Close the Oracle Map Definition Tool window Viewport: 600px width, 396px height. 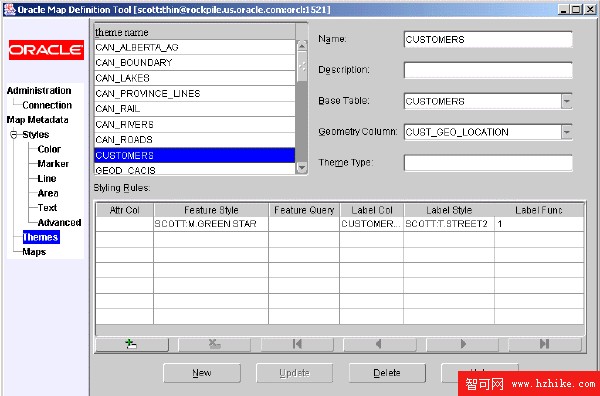tap(590, 10)
